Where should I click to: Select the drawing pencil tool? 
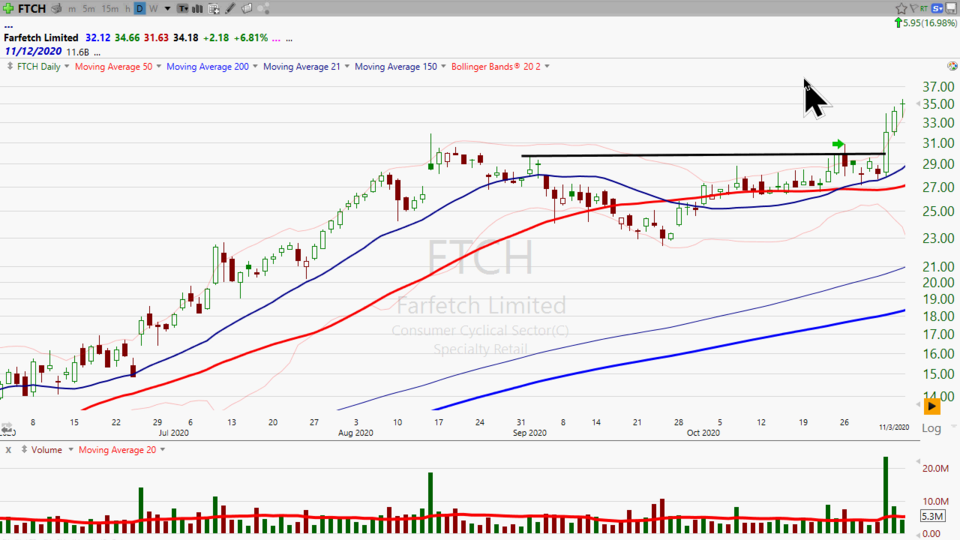[230, 9]
